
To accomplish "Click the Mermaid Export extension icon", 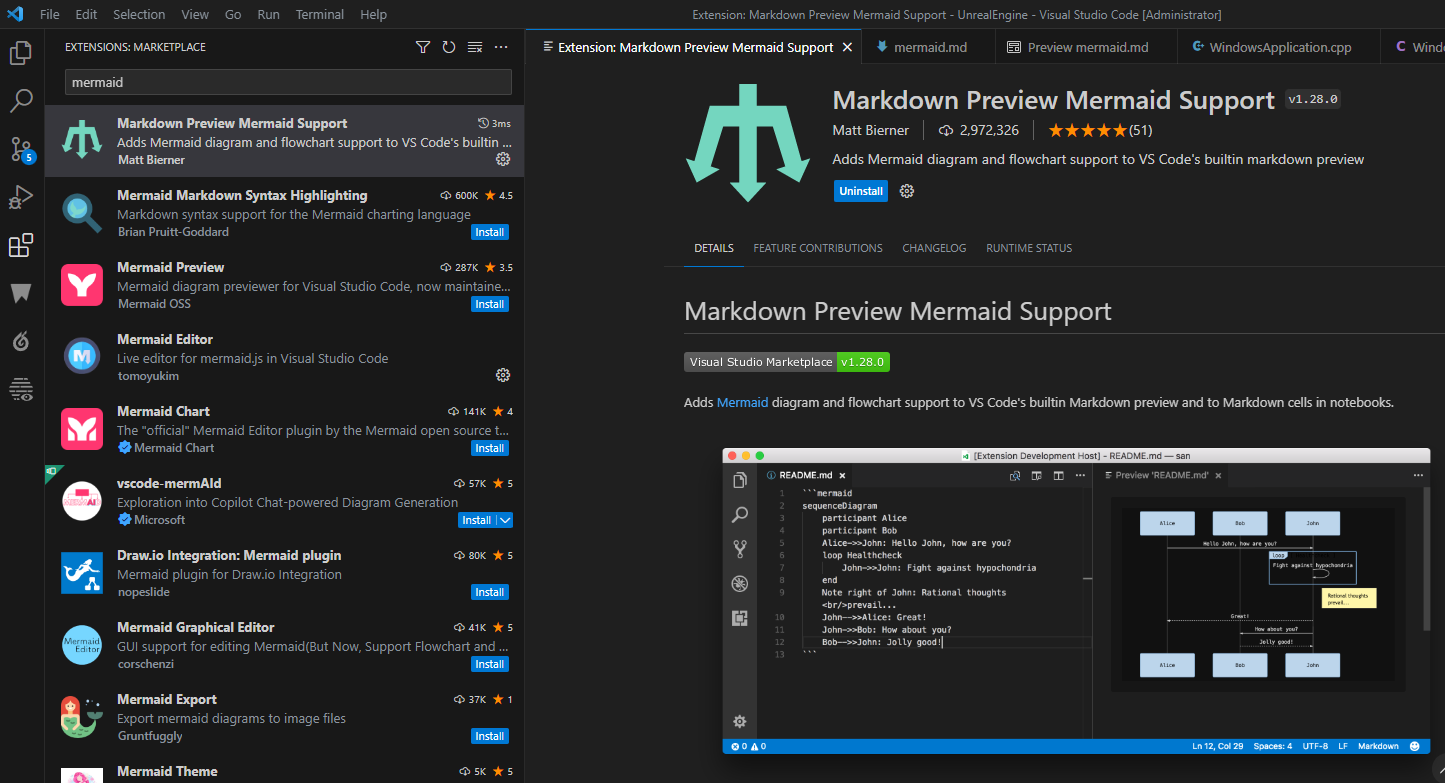I will point(81,717).
